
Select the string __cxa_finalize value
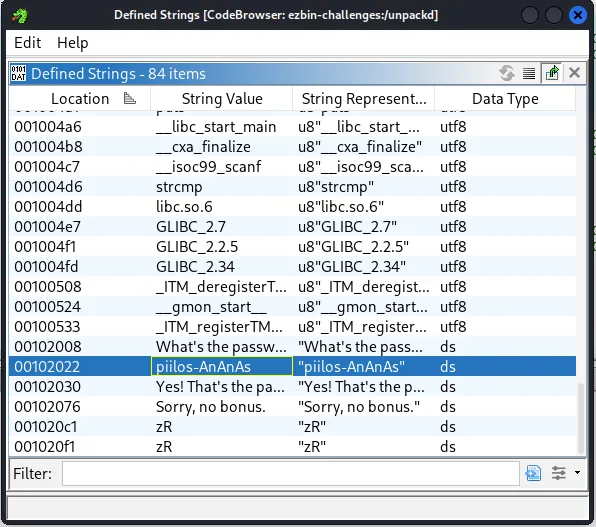click(203, 147)
